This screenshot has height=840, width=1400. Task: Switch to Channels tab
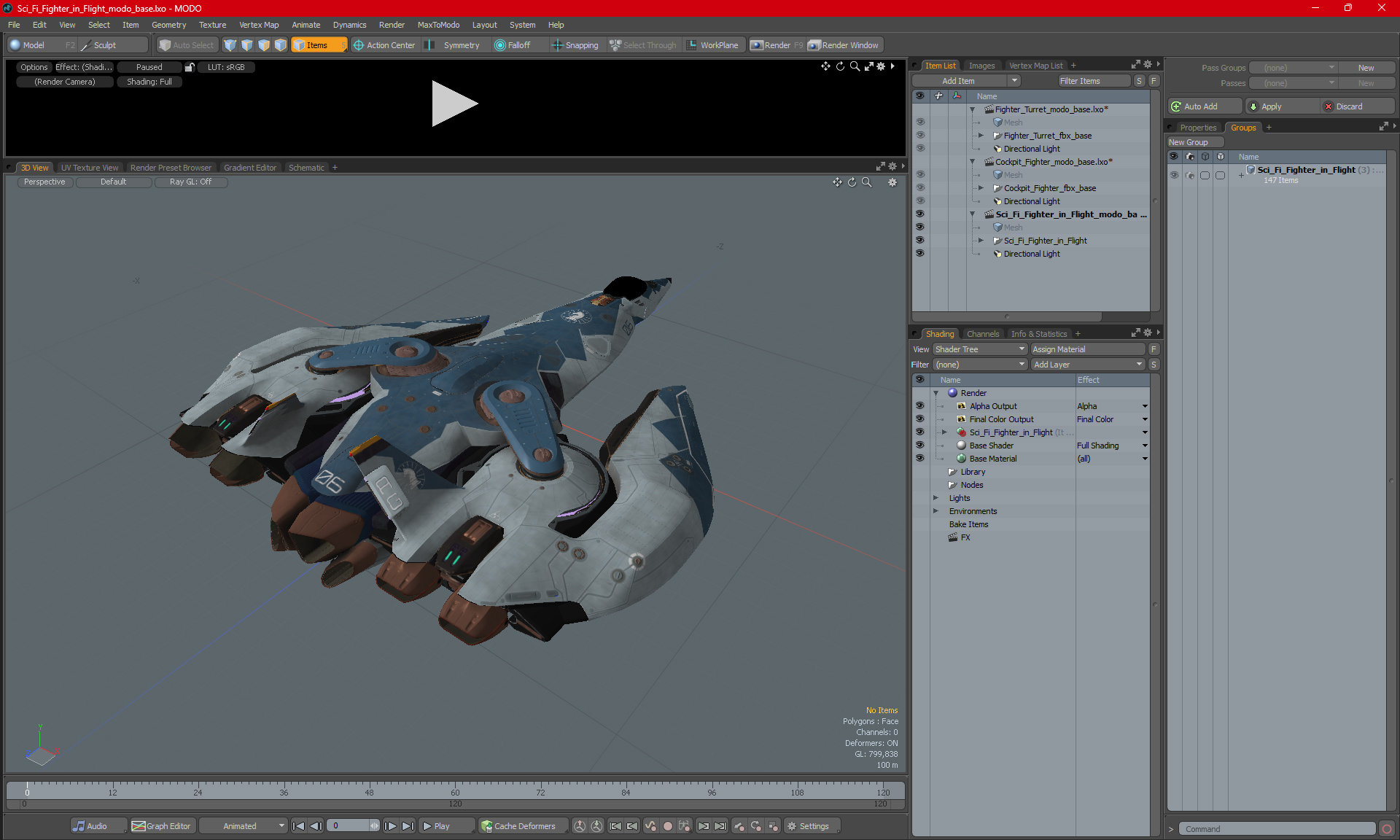point(983,334)
